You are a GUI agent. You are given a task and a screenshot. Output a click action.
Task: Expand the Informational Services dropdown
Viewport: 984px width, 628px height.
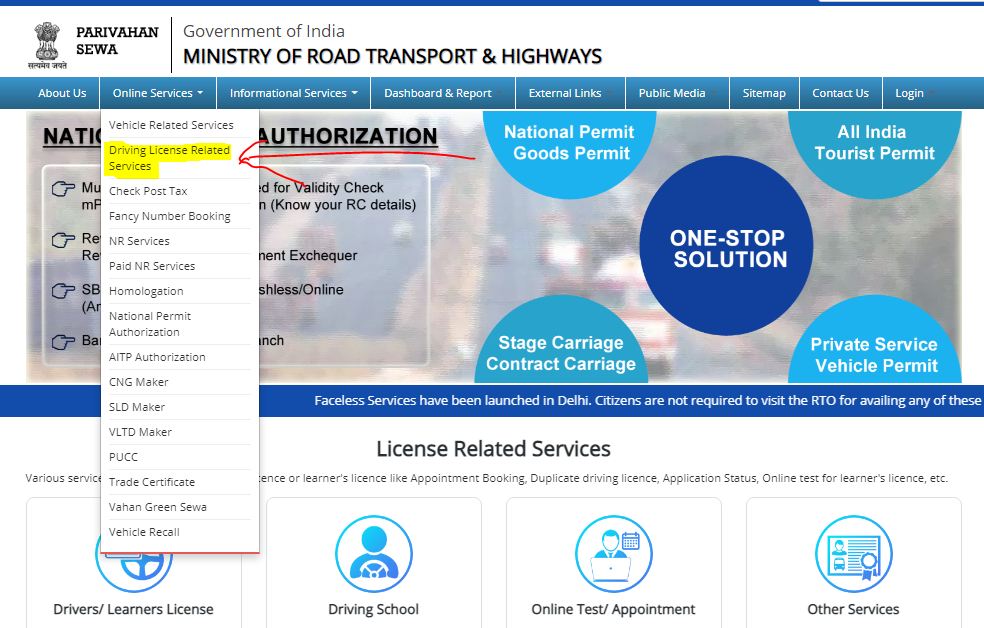coord(292,92)
